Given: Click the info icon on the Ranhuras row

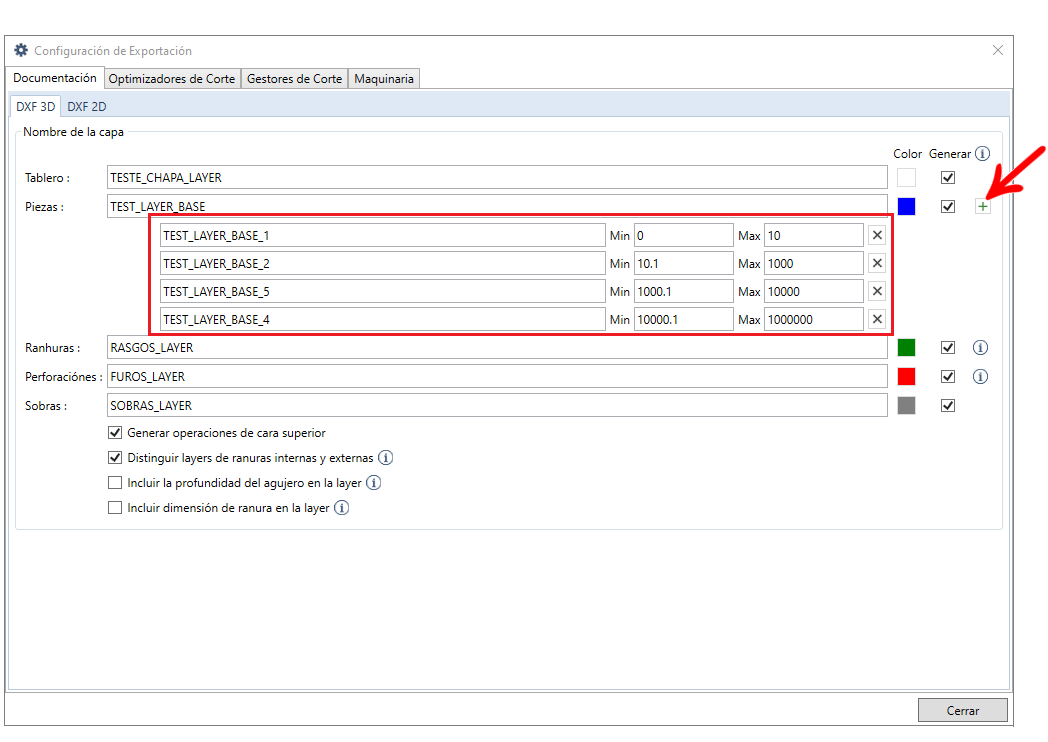Looking at the screenshot, I should coord(980,348).
